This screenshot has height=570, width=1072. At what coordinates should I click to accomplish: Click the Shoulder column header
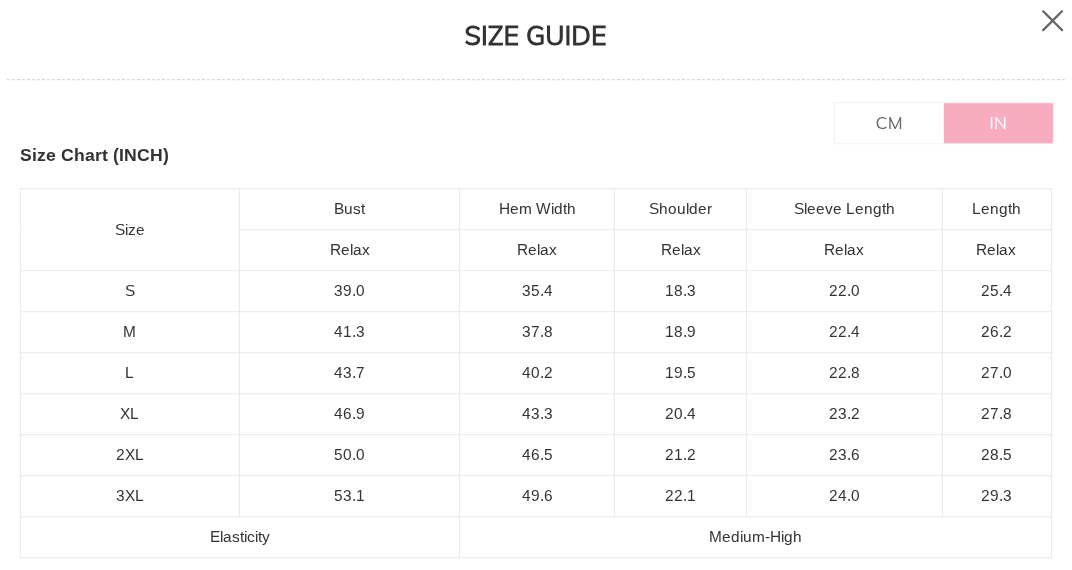coord(680,209)
